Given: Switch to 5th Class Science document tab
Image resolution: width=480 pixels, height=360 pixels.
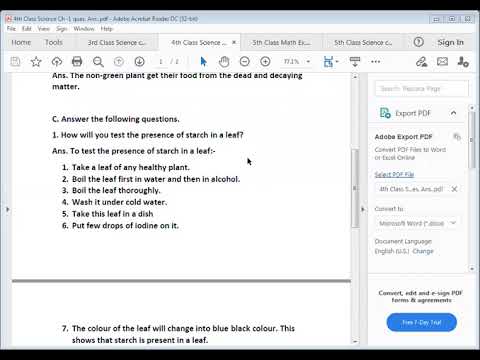Looking at the screenshot, I should (363, 43).
